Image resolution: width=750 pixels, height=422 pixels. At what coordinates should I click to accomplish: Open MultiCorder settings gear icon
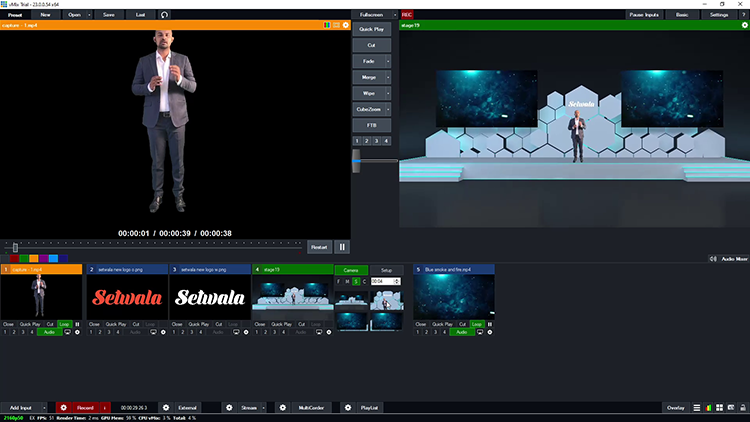coord(283,408)
